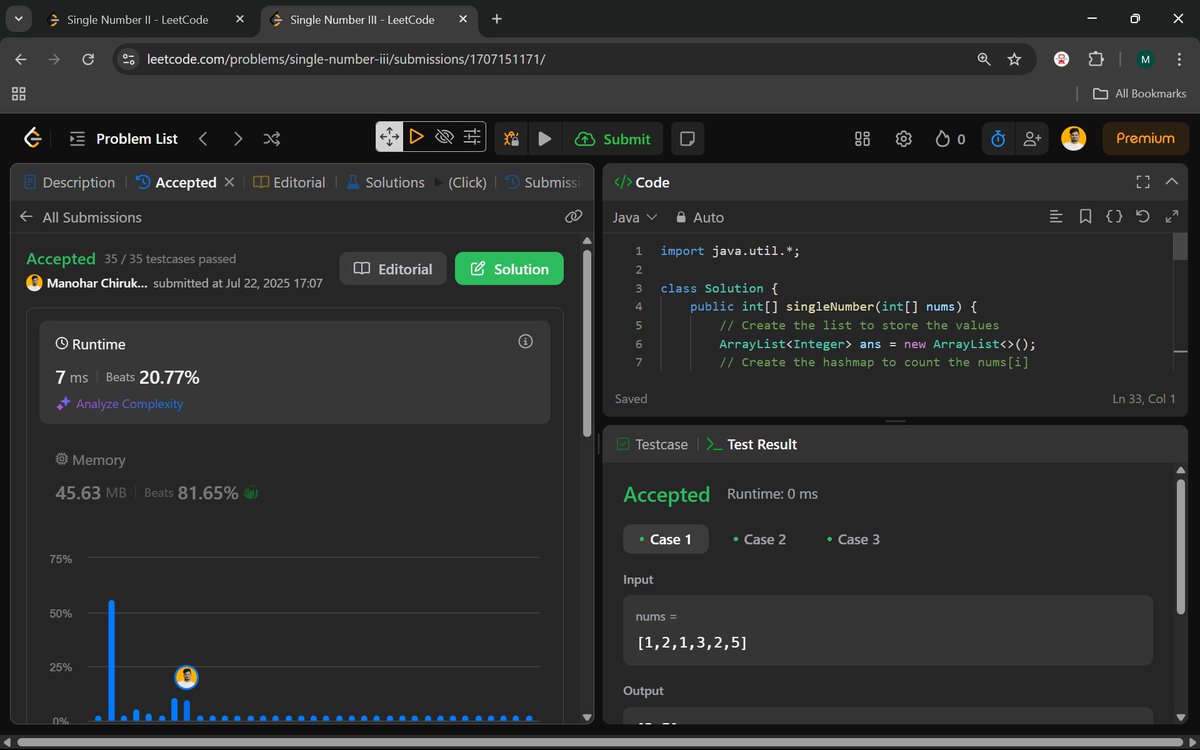Click the nums input value box

tap(888, 630)
